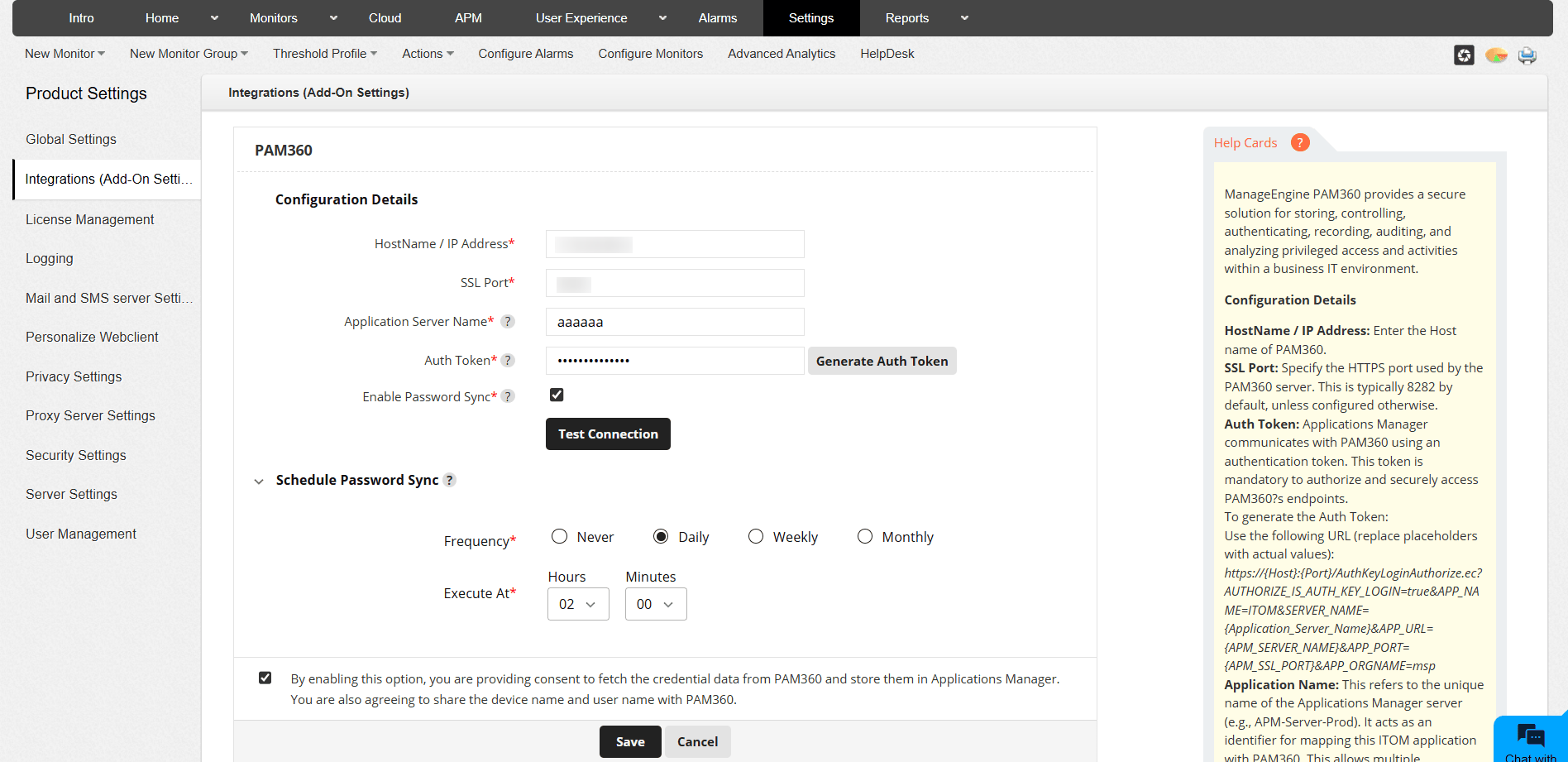This screenshot has height=762, width=1568.
Task: Focus the HostName / IP Address field
Action: 675,244
